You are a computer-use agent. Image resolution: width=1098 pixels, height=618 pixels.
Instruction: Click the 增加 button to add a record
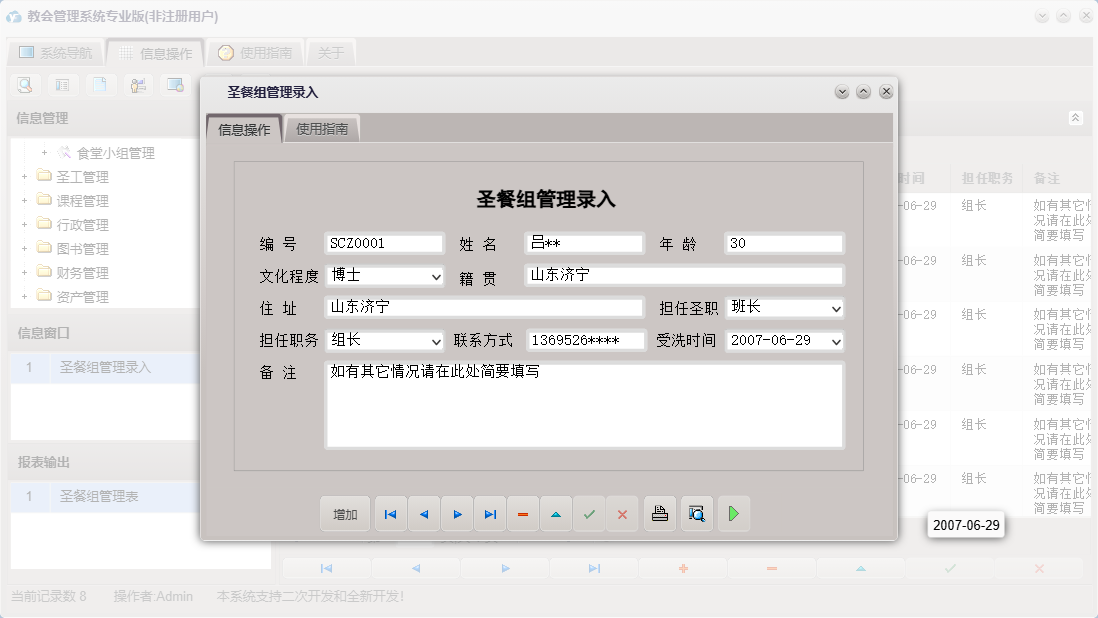point(344,513)
